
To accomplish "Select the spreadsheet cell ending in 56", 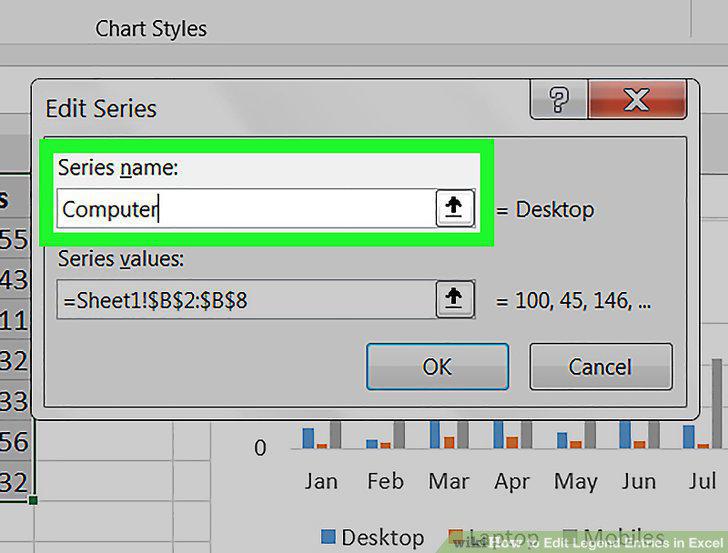I will [16, 442].
